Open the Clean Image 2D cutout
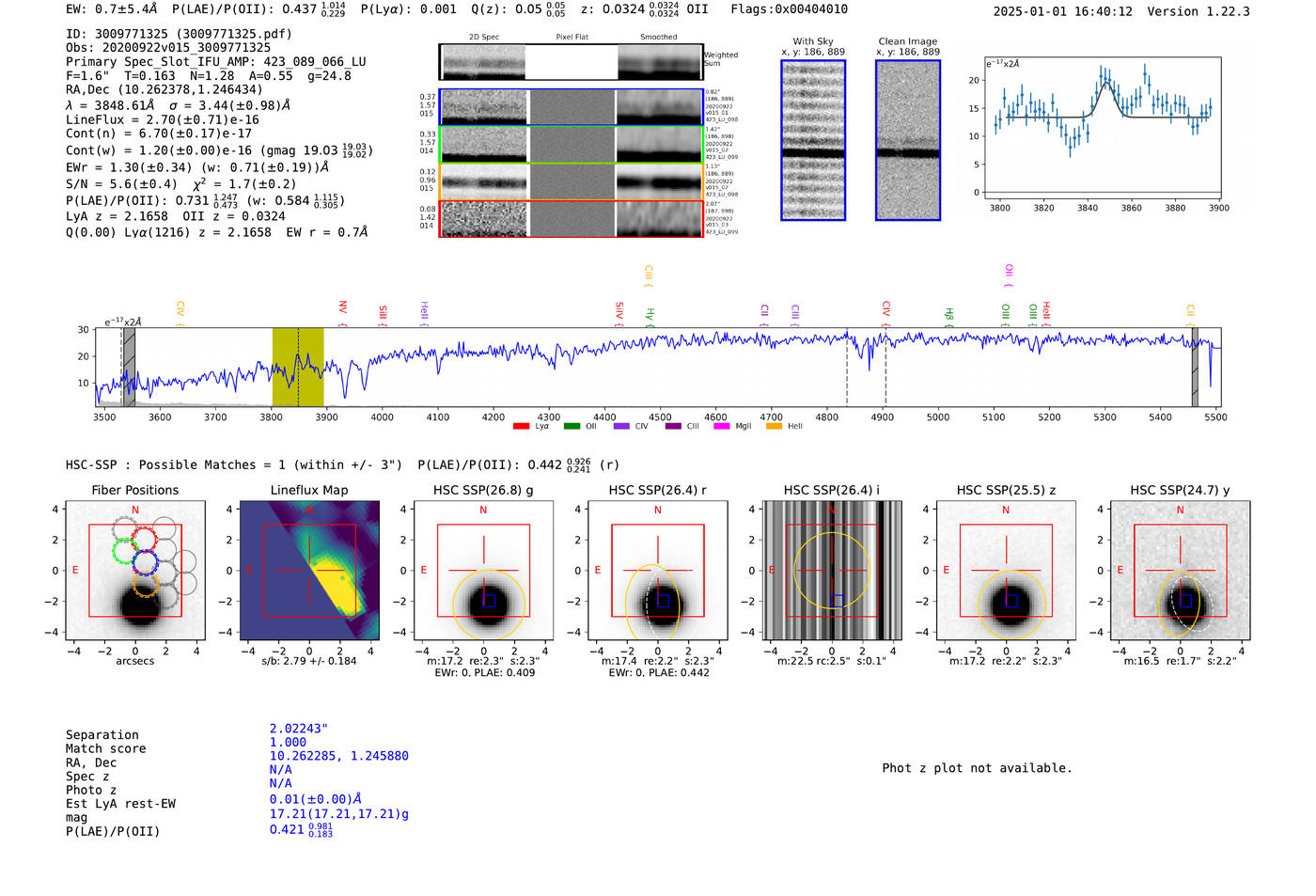 point(908,140)
